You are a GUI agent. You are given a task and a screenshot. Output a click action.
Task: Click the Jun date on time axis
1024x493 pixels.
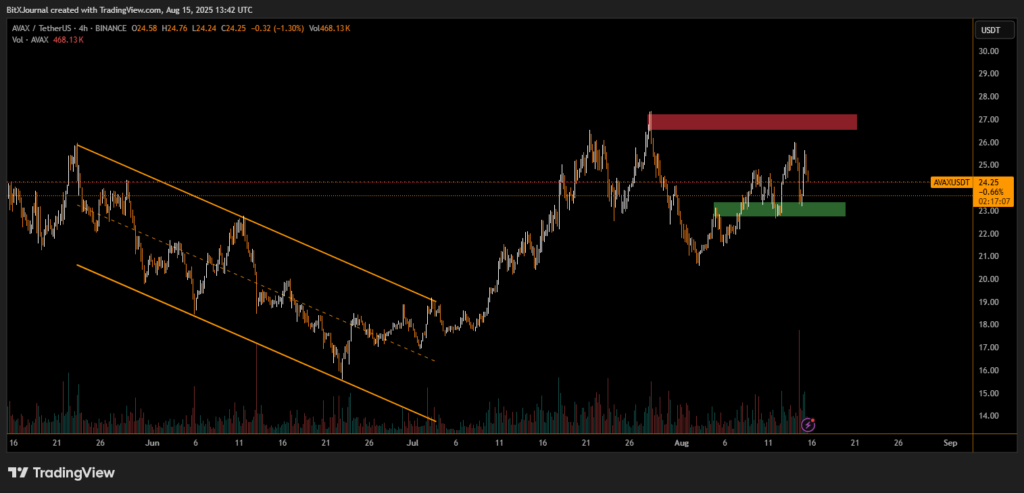tap(152, 440)
